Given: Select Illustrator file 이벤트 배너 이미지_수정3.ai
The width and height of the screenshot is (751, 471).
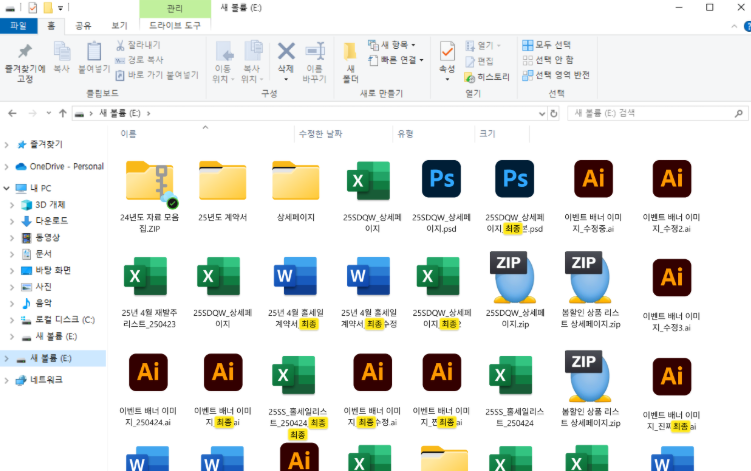Looking at the screenshot, I should pos(671,277).
